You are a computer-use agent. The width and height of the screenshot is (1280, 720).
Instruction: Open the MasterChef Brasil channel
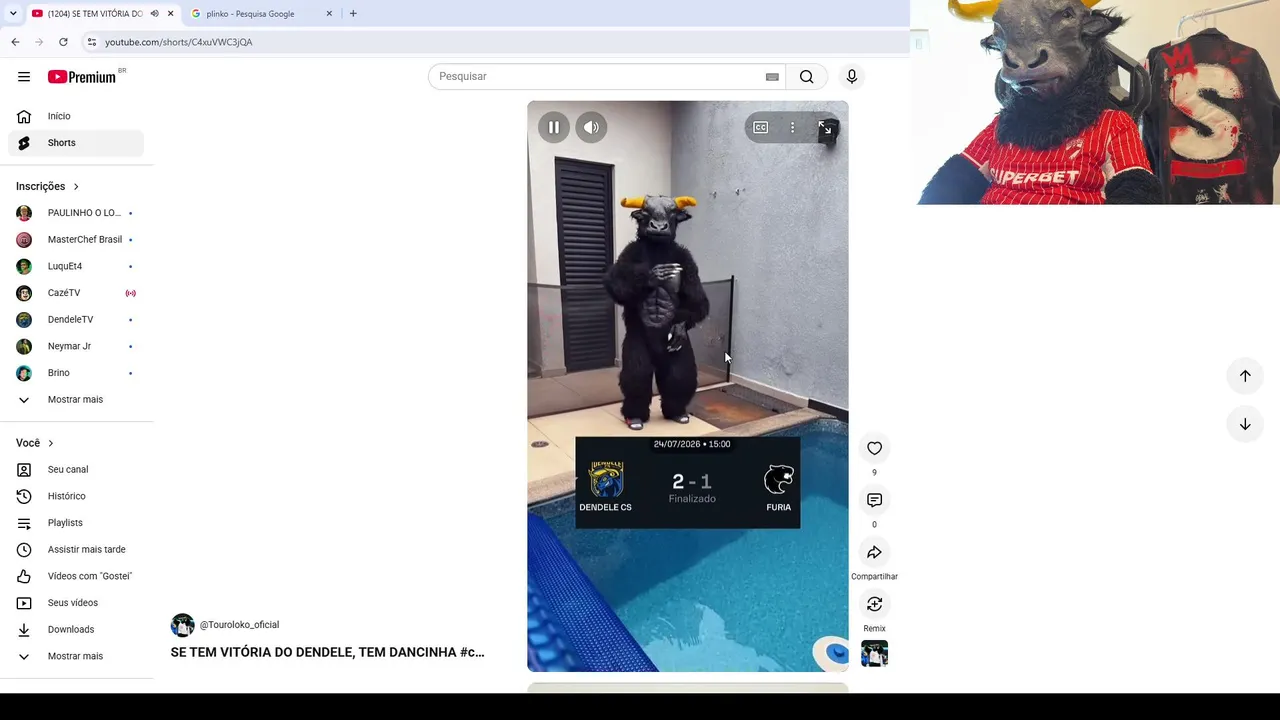(x=76, y=240)
